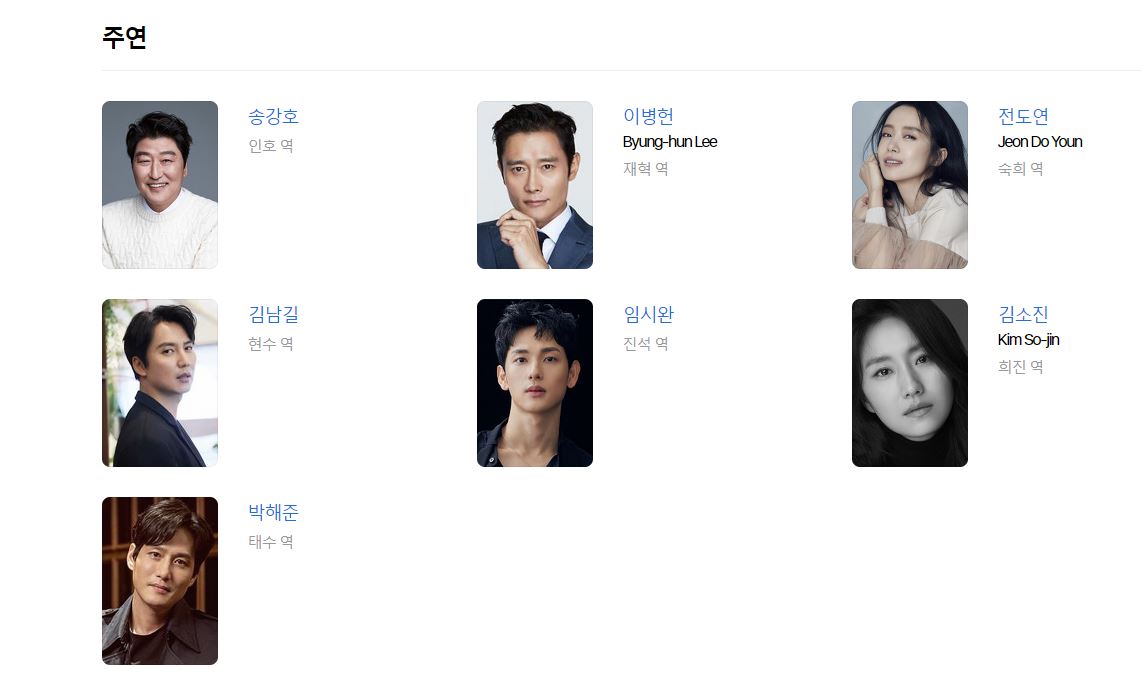The height and width of the screenshot is (700, 1141).
Task: Open the 전도연 name link
Action: click(1023, 116)
